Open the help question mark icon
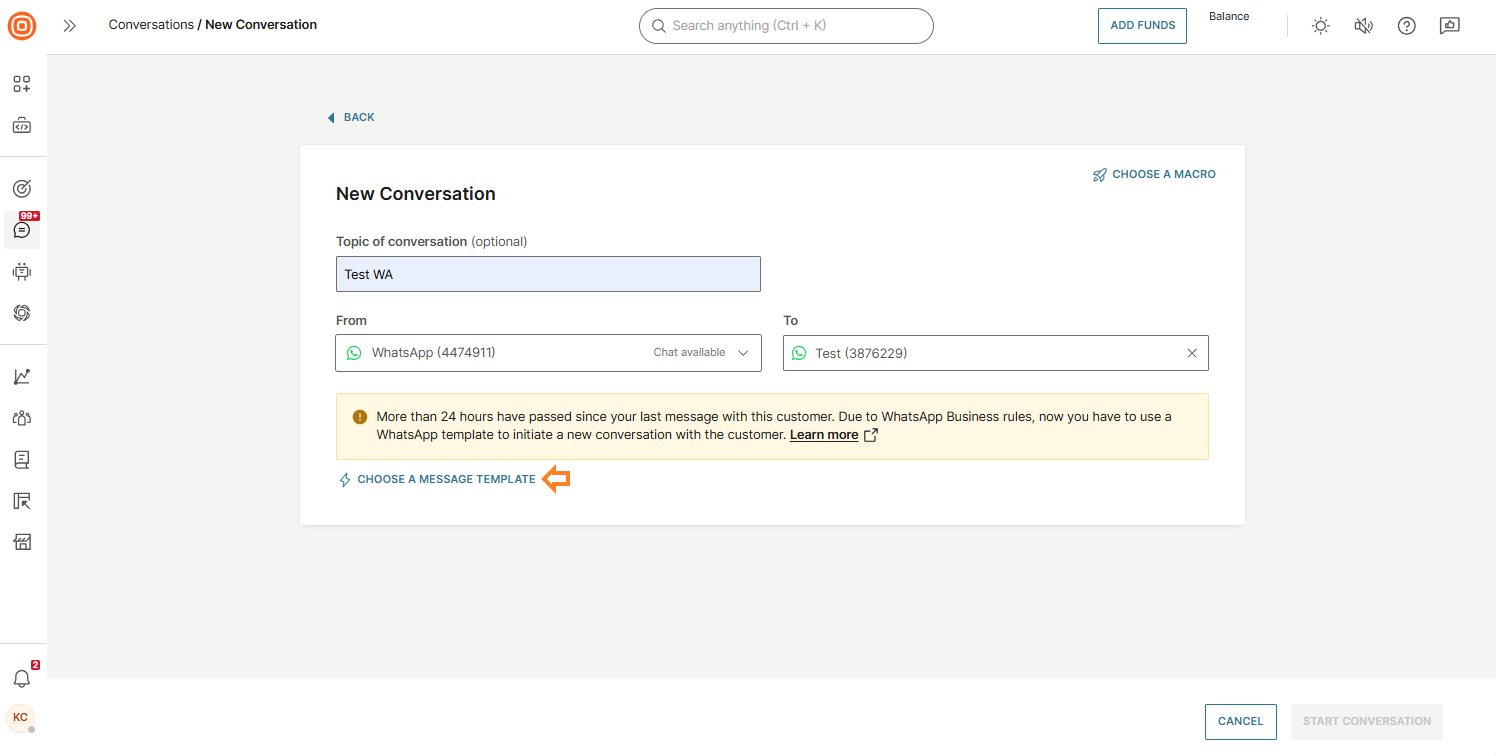 tap(1406, 26)
